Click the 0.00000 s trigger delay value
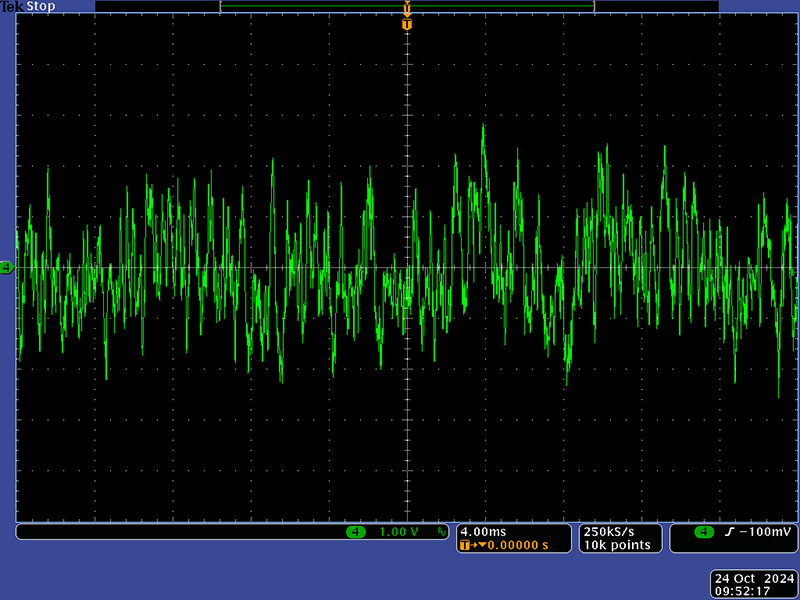800x600 pixels. pos(516,546)
